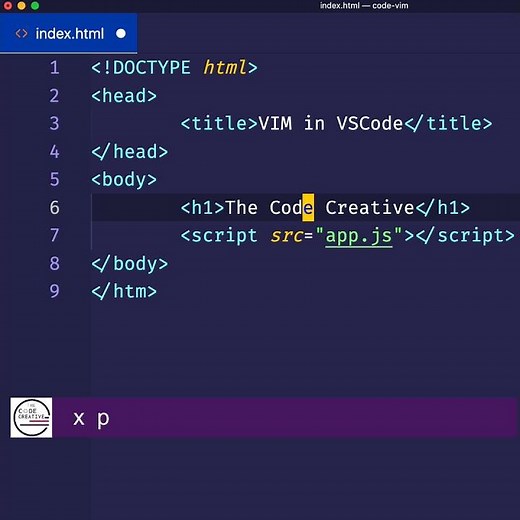Click the unsaved dot on index.html tab
Viewport: 520px width, 520px height.
tap(121, 34)
